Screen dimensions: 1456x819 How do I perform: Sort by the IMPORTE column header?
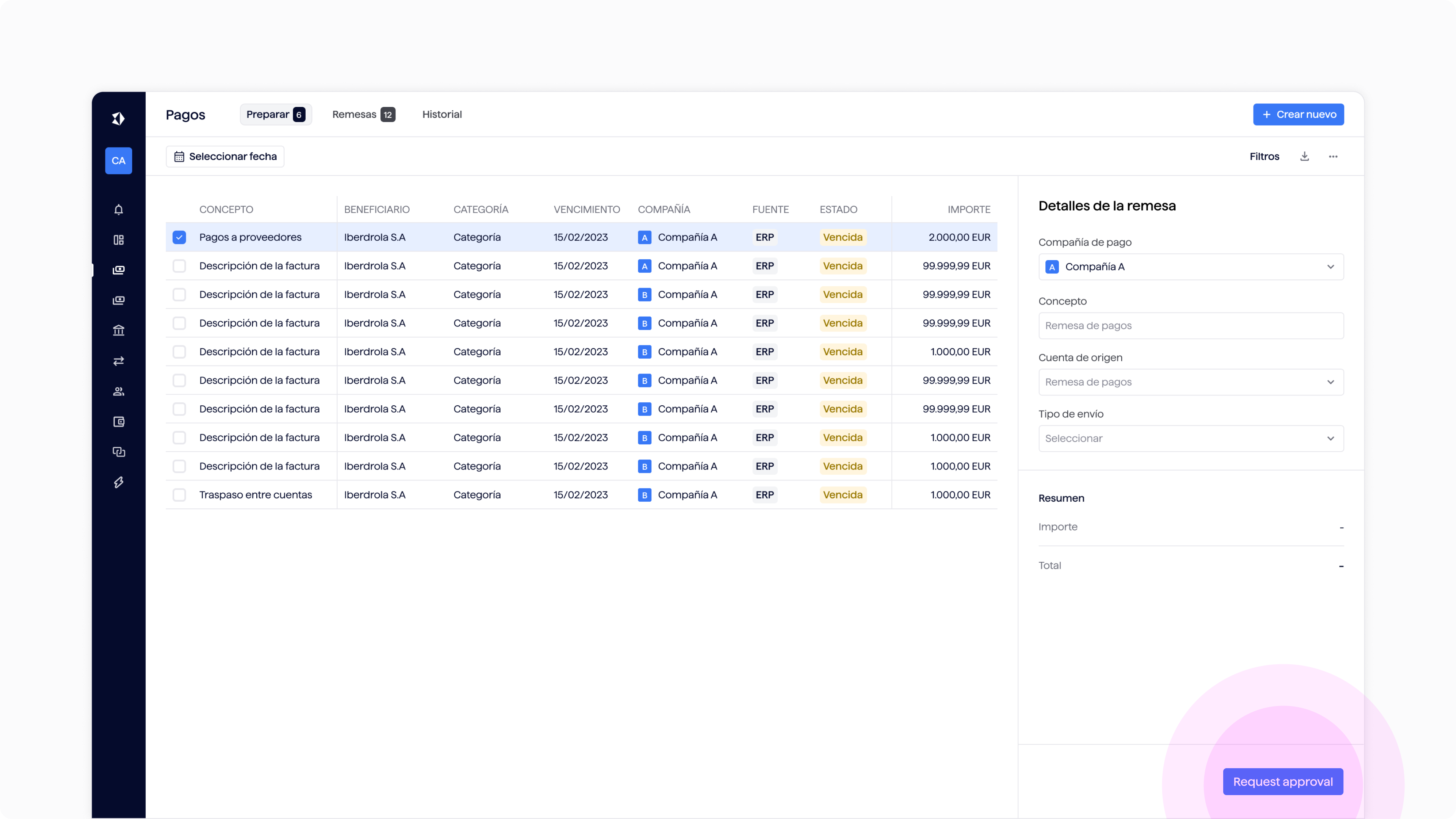(969, 210)
